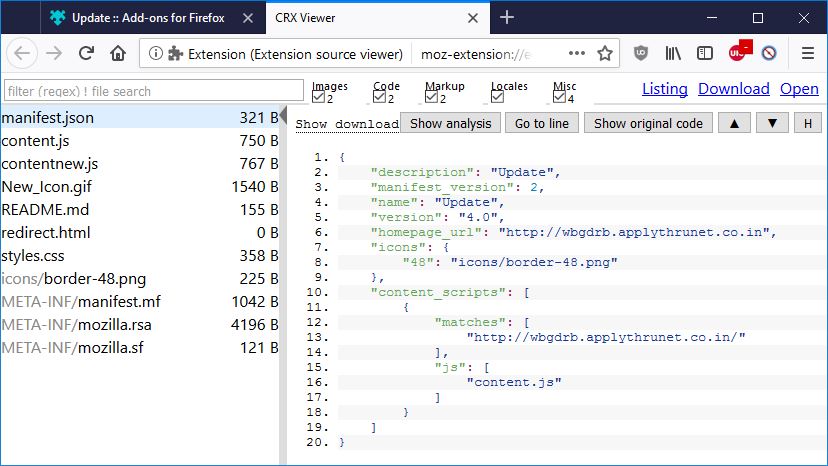Focus the regex file search filter field

154,91
